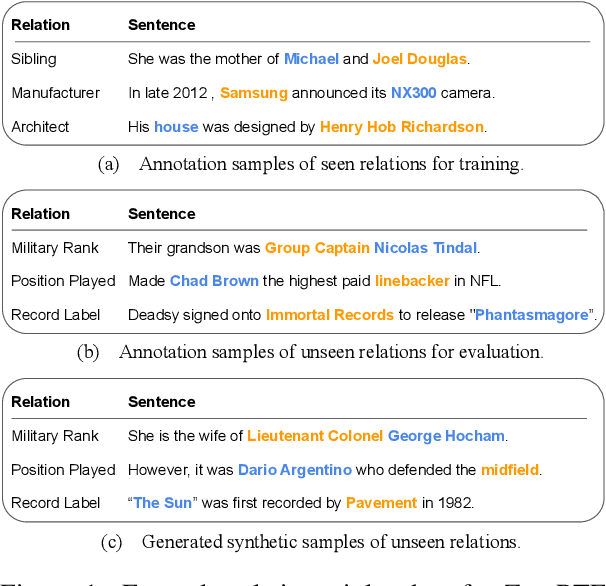Select the blue "George Hocham" name
Viewport: 606px width, 586px height.
[446, 435]
